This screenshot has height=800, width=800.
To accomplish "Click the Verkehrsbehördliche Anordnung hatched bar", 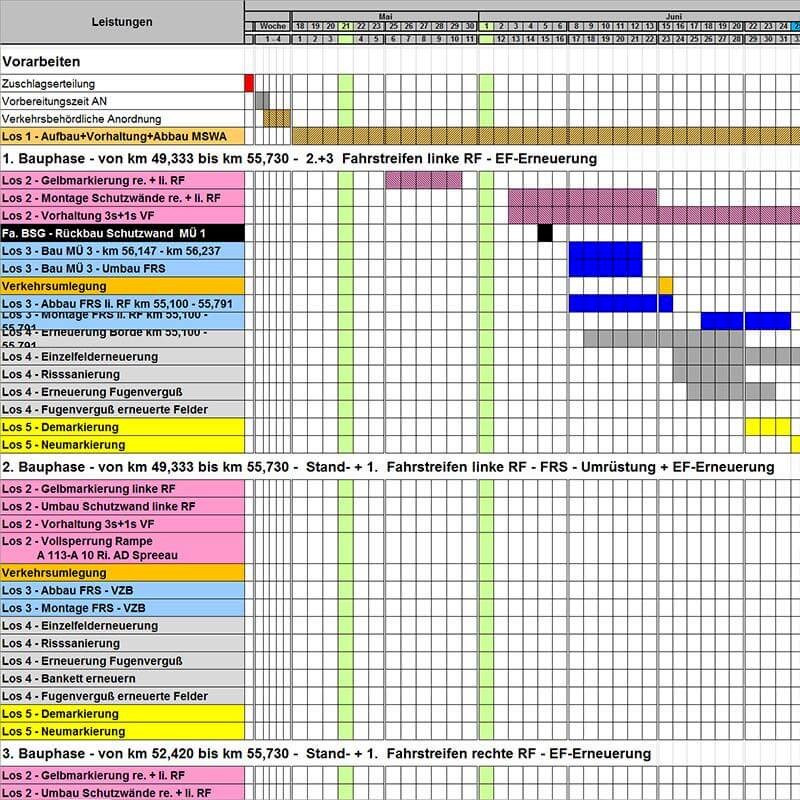I will (x=277, y=118).
